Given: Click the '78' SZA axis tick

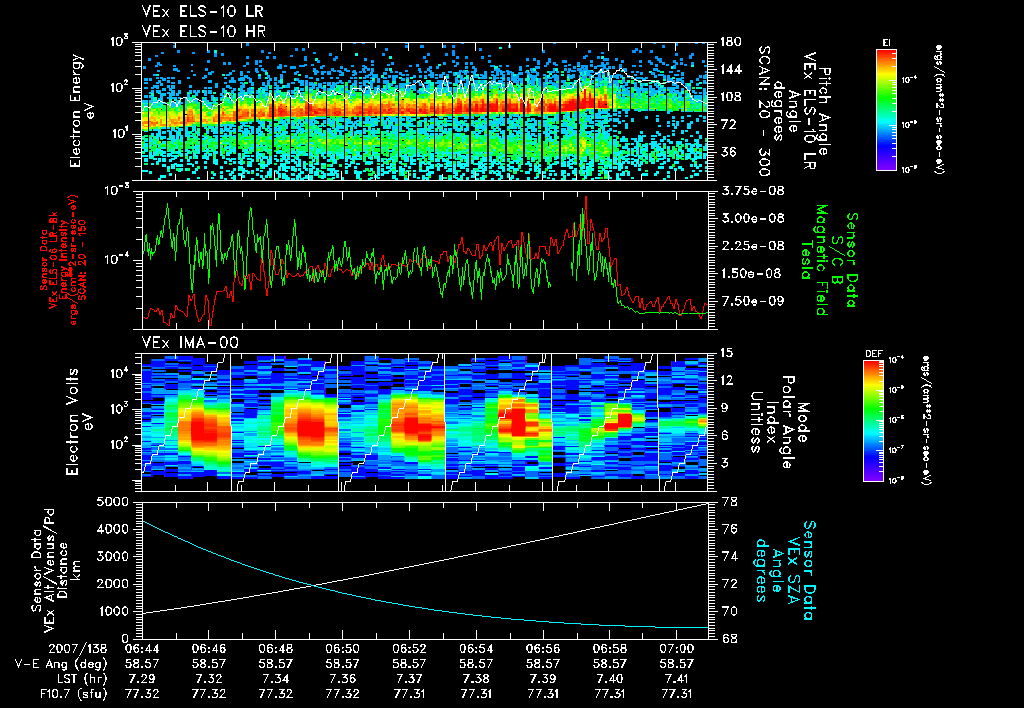Looking at the screenshot, I should tap(729, 502).
